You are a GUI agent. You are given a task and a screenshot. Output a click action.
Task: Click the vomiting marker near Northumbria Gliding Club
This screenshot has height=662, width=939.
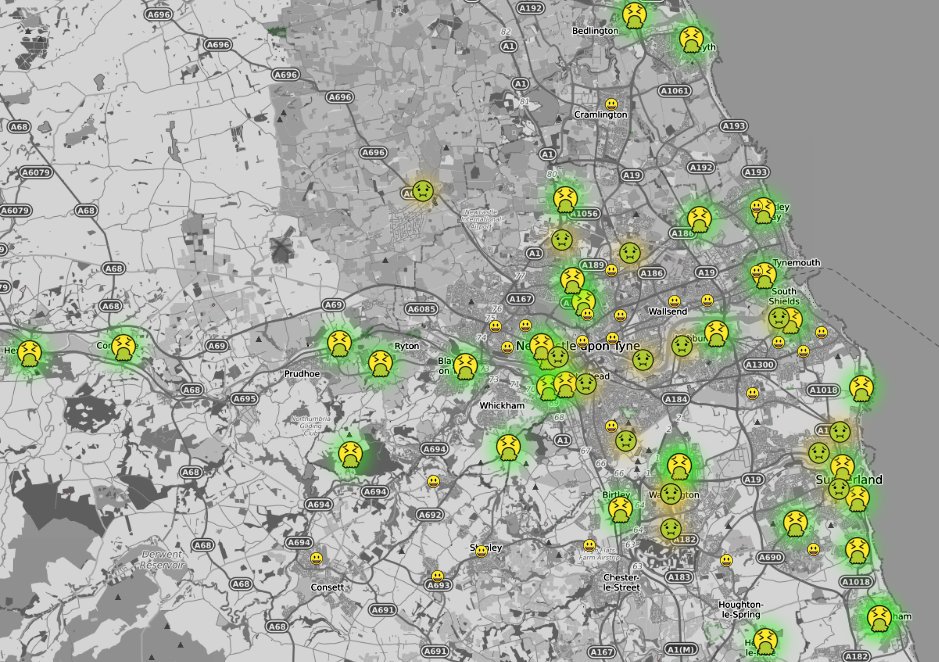click(x=349, y=455)
